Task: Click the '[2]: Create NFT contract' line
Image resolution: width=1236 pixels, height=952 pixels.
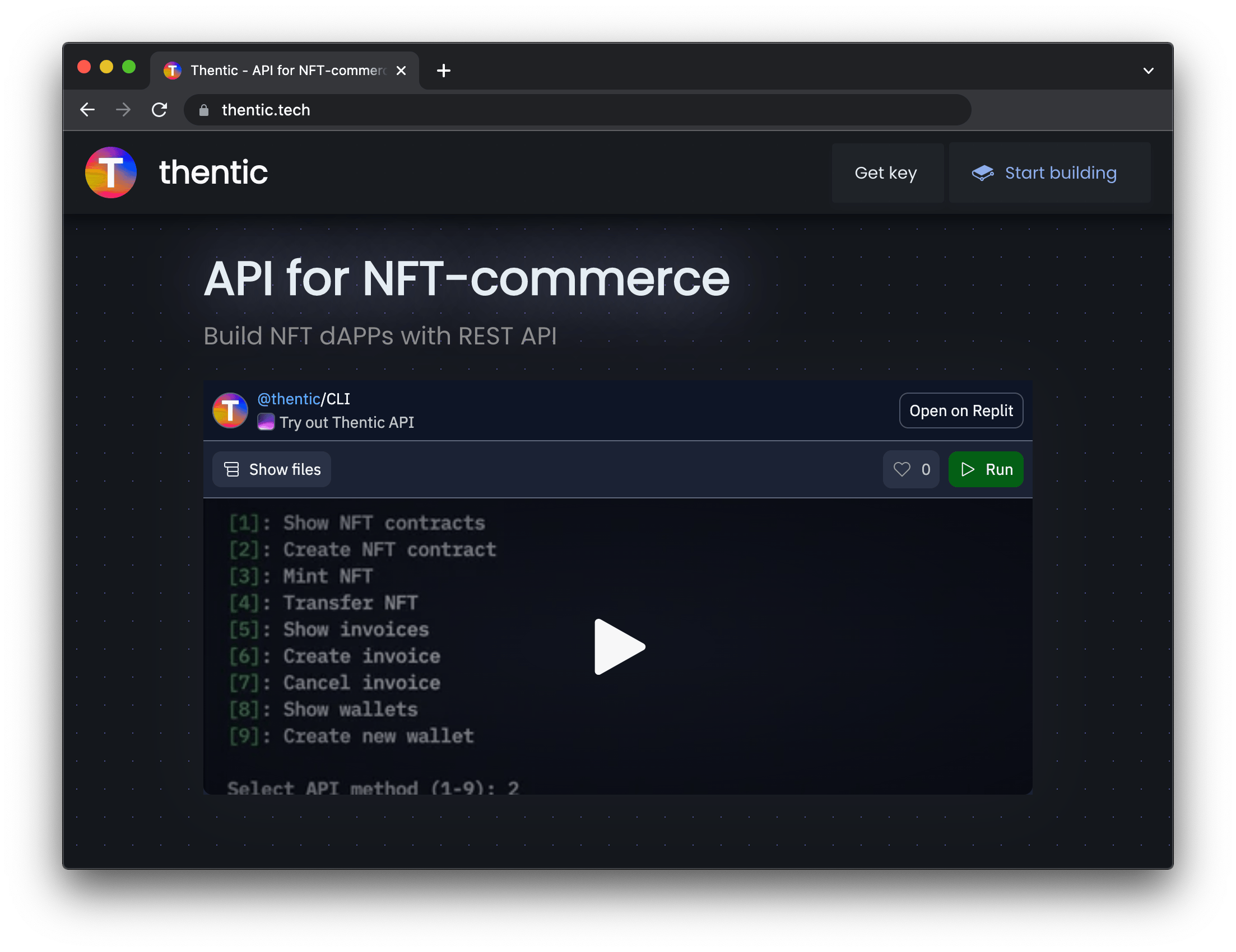Action: (363, 550)
